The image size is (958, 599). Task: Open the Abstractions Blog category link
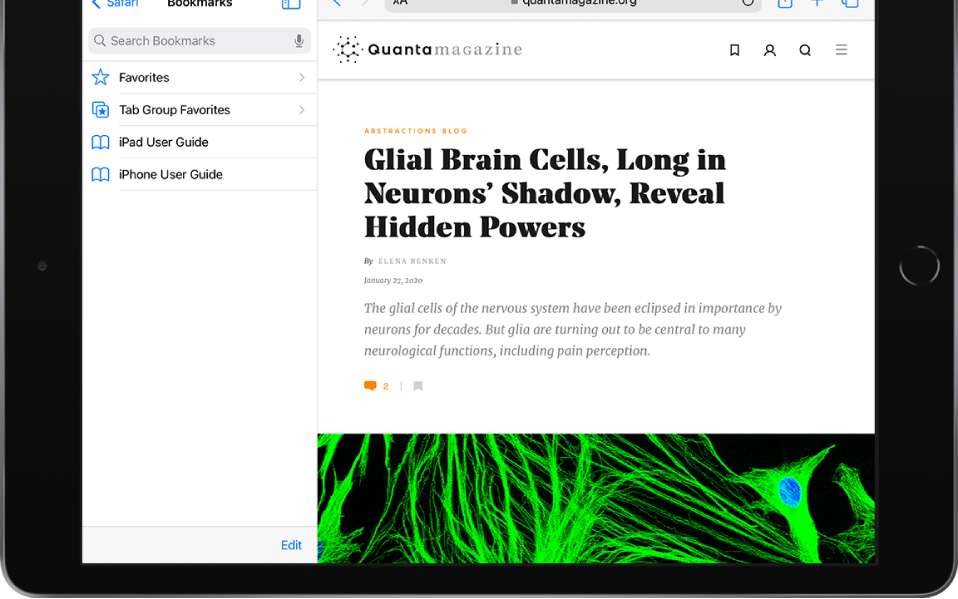415,131
